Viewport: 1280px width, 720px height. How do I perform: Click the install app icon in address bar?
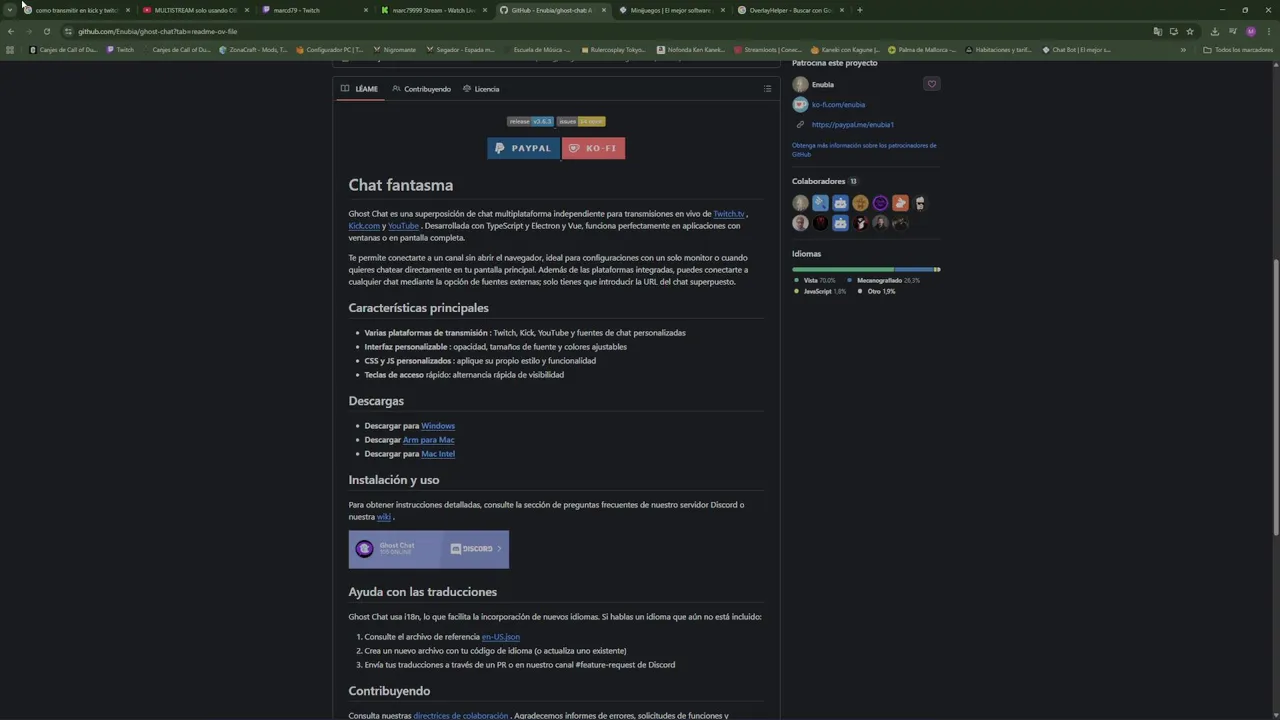[x=1174, y=31]
